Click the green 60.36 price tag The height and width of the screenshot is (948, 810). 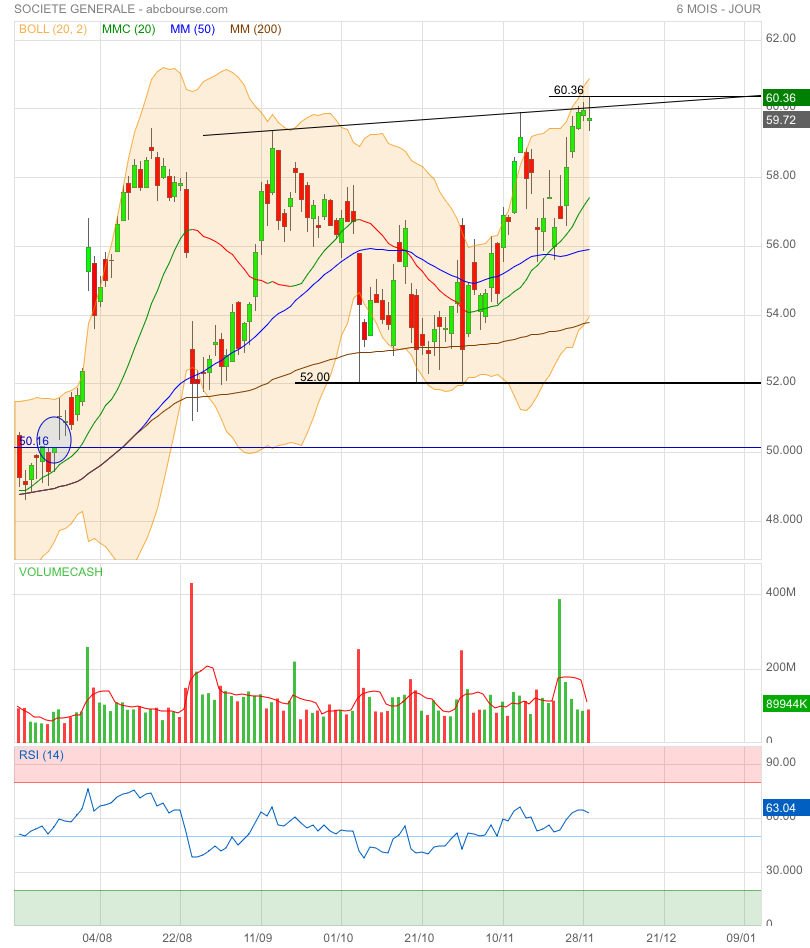780,98
